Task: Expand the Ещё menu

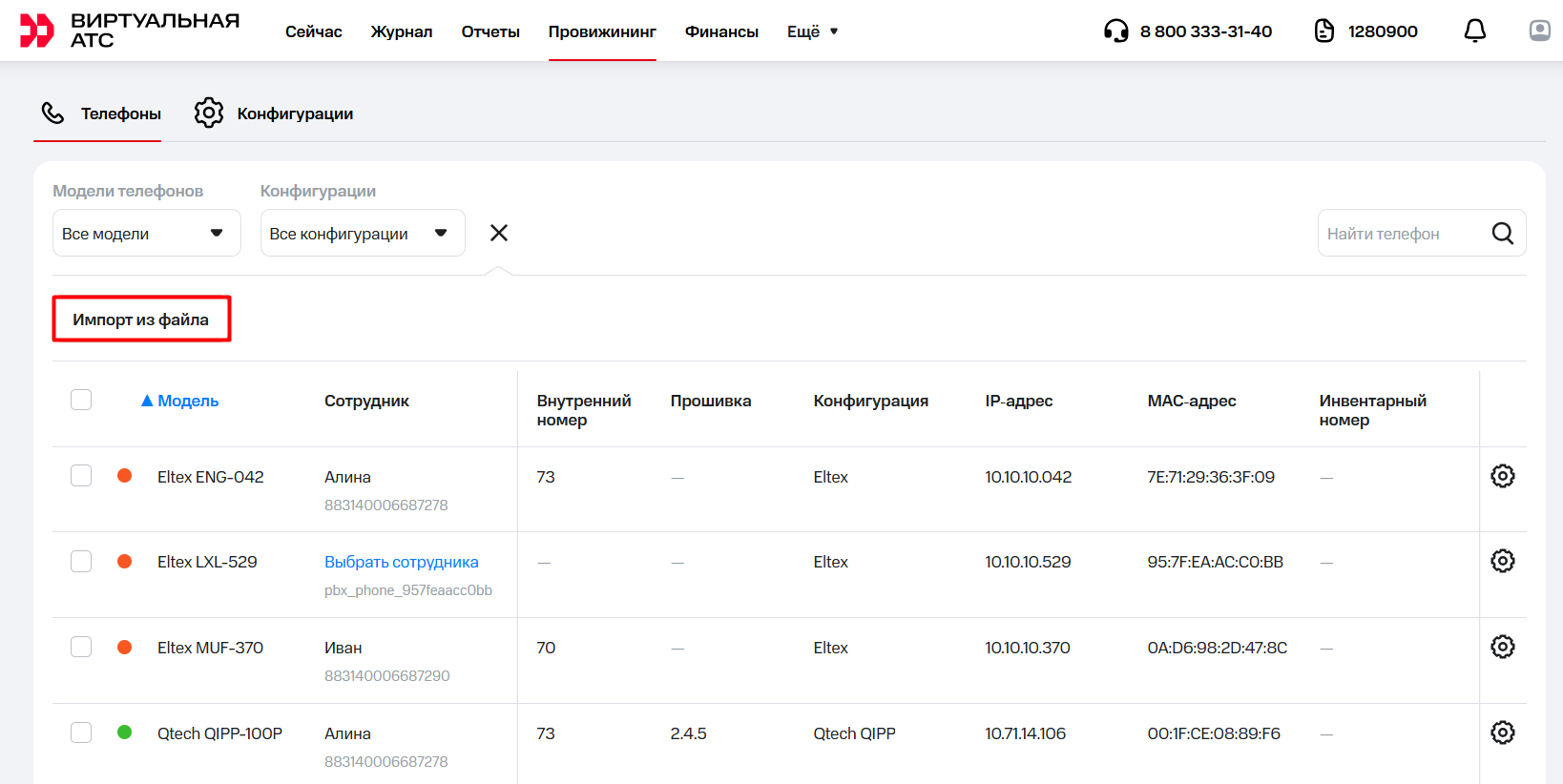Action: [x=812, y=31]
